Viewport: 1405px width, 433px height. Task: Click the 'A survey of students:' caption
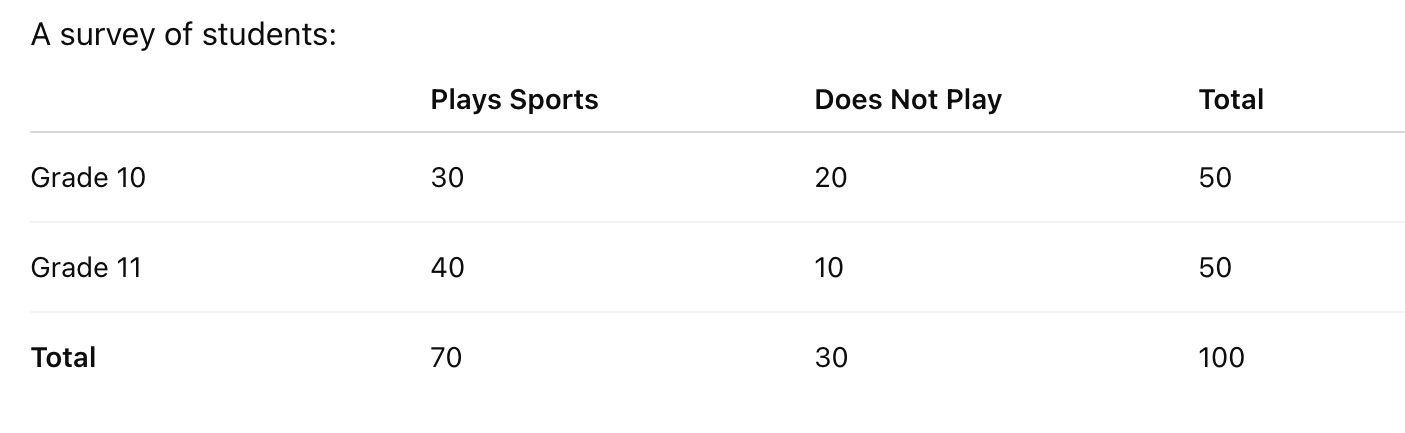(x=184, y=36)
